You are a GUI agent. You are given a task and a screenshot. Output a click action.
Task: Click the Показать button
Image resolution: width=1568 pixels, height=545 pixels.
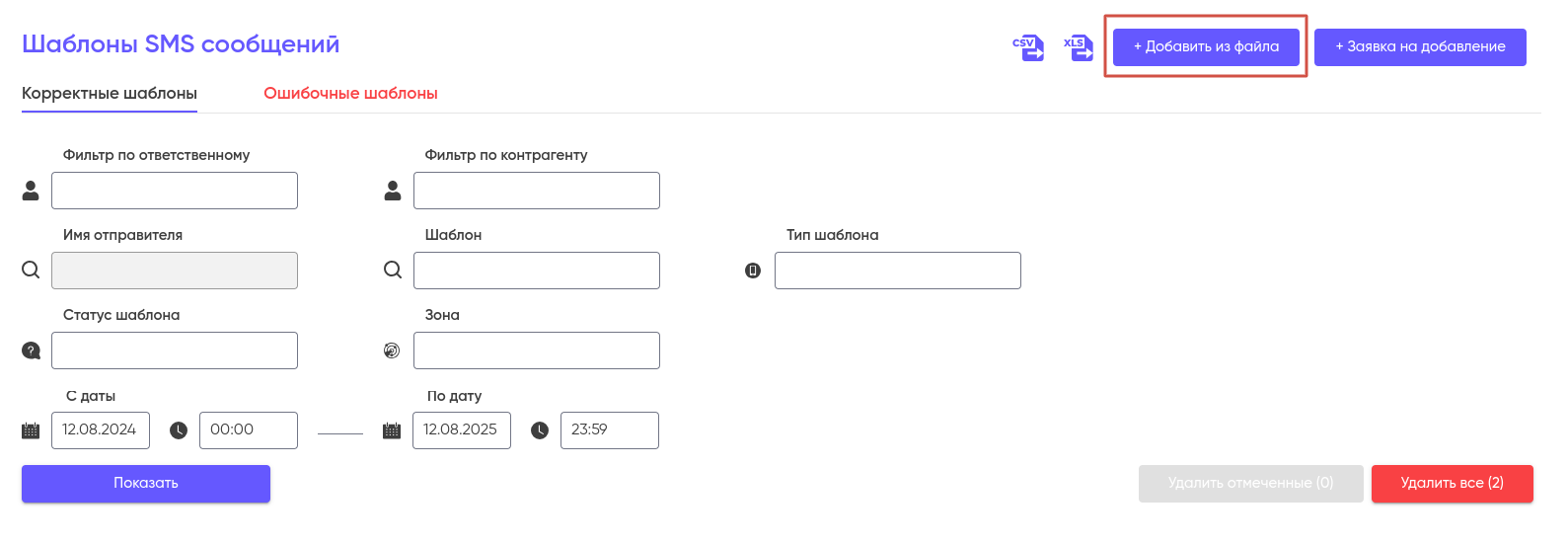[x=146, y=484]
